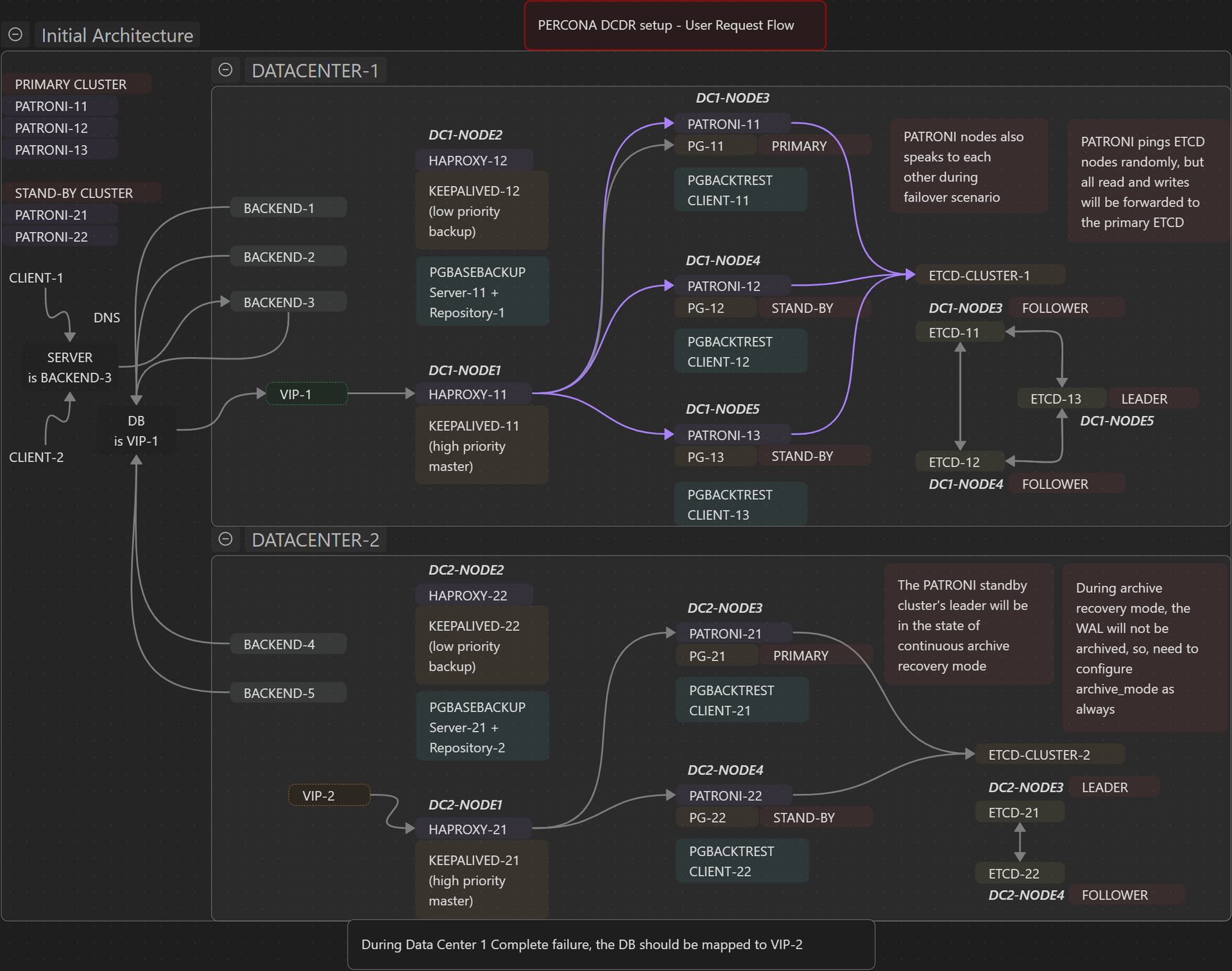Select the VIP-2 orange node
The image size is (1232, 971).
[x=329, y=796]
